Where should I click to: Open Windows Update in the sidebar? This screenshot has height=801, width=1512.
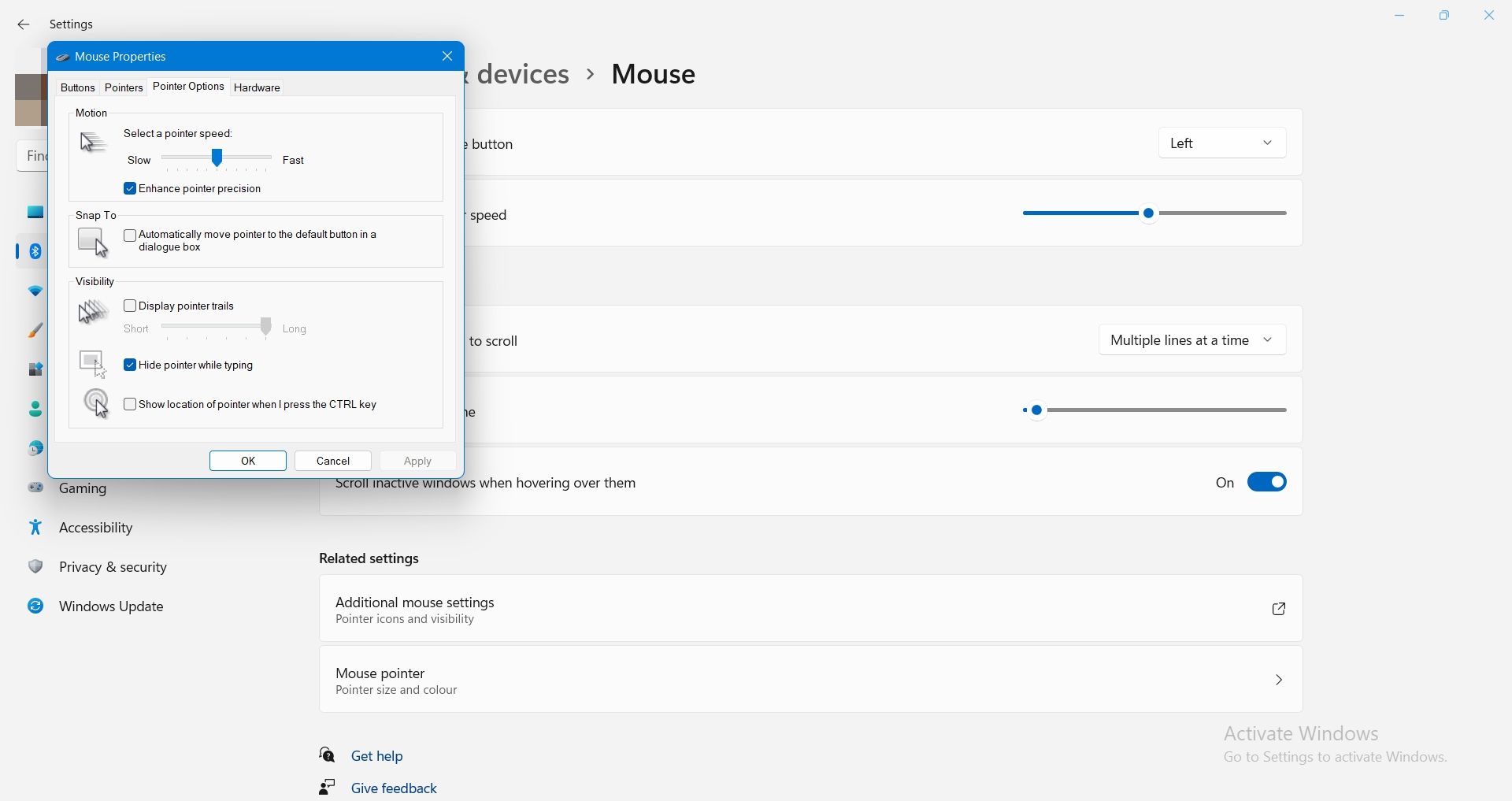[110, 606]
